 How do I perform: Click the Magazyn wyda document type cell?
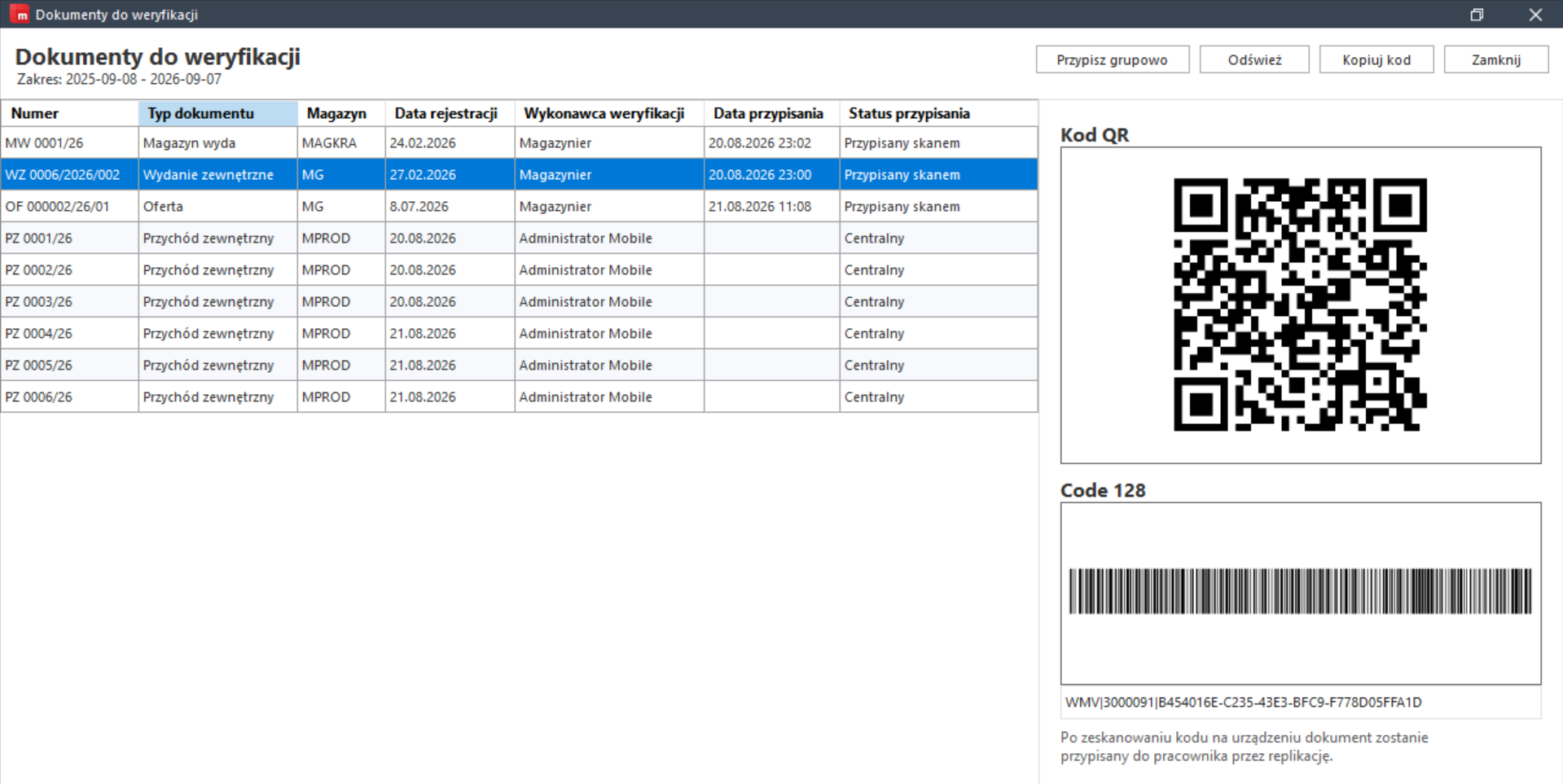pos(218,142)
